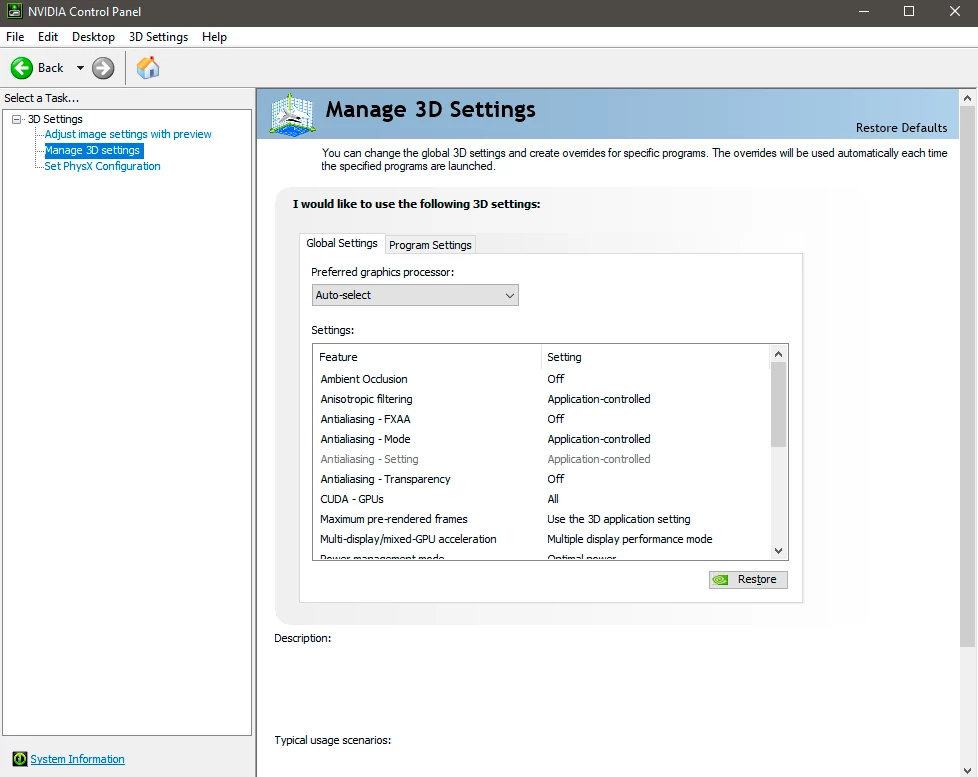
Task: Click the Forward arrow icon
Action: click(x=103, y=68)
